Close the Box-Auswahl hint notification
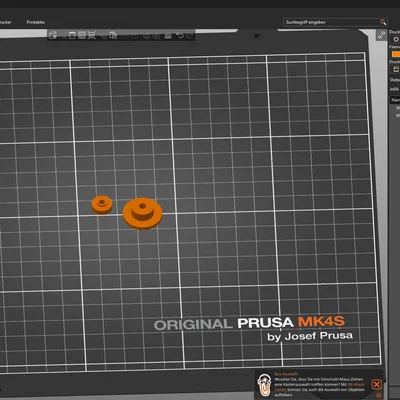 376,384
